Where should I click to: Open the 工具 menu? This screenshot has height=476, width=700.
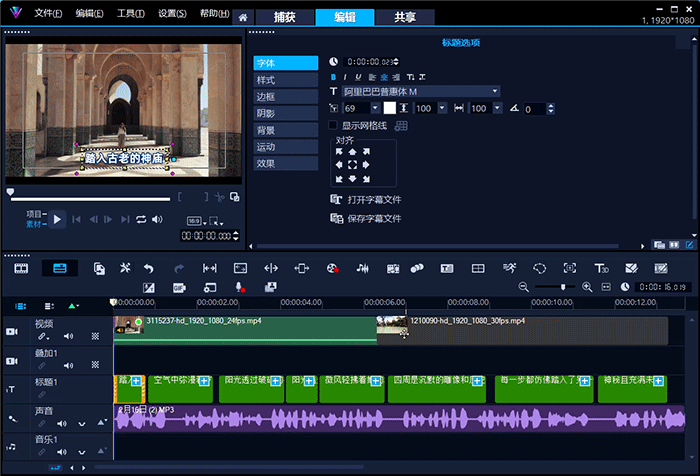click(x=130, y=13)
